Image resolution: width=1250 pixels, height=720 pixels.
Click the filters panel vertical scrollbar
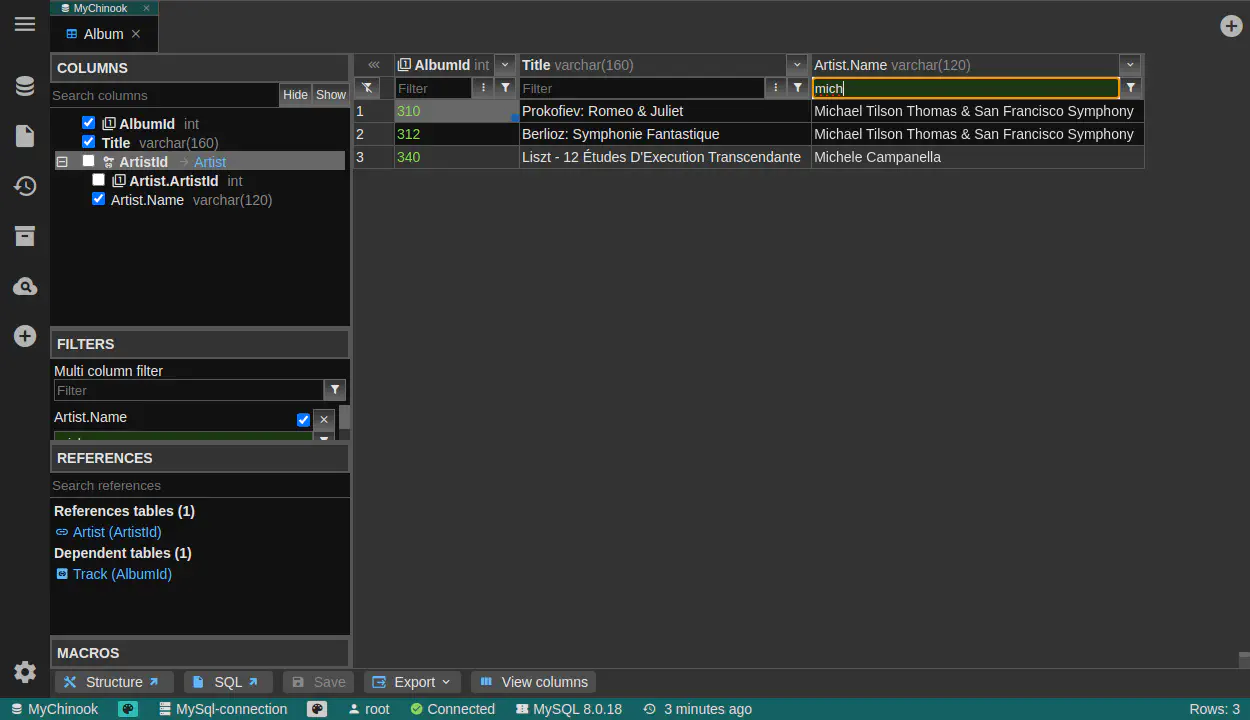(344, 418)
